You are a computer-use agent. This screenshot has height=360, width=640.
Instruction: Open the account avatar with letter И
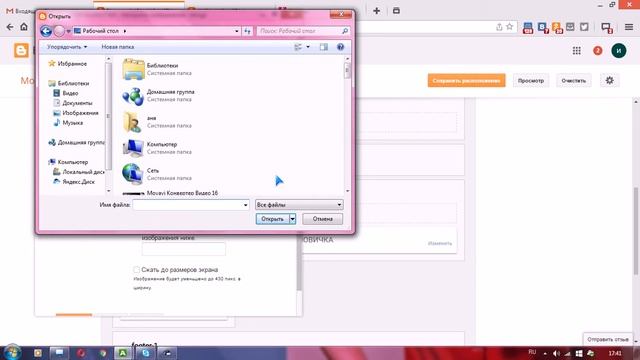point(619,51)
